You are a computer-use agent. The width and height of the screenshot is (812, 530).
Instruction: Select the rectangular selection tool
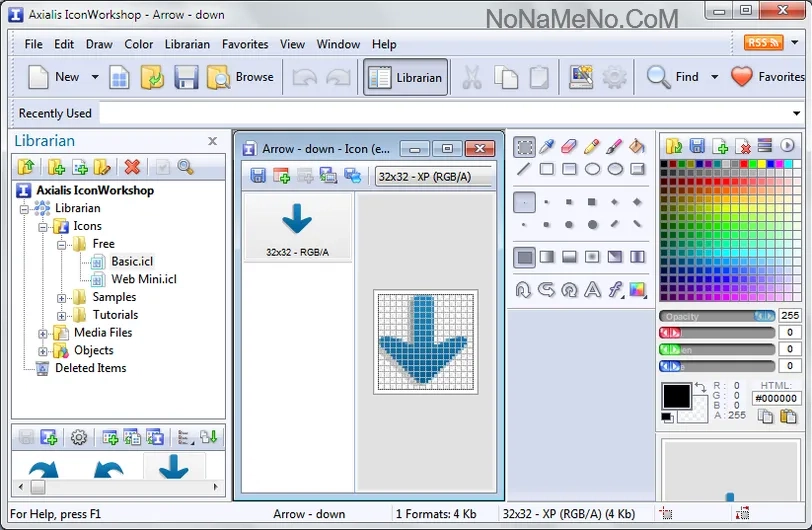524,147
